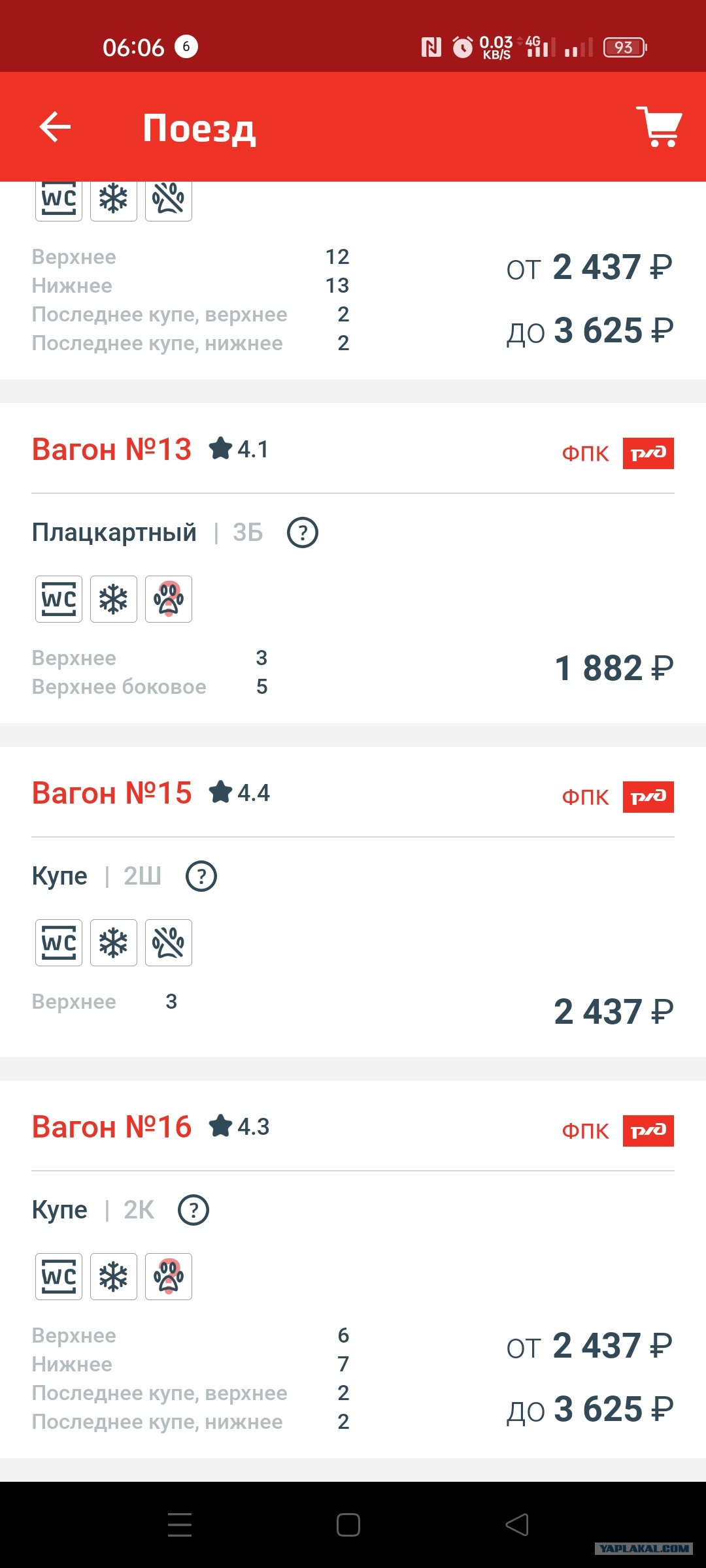Tap Android home navigation button
The image size is (706, 1568).
(x=348, y=1525)
